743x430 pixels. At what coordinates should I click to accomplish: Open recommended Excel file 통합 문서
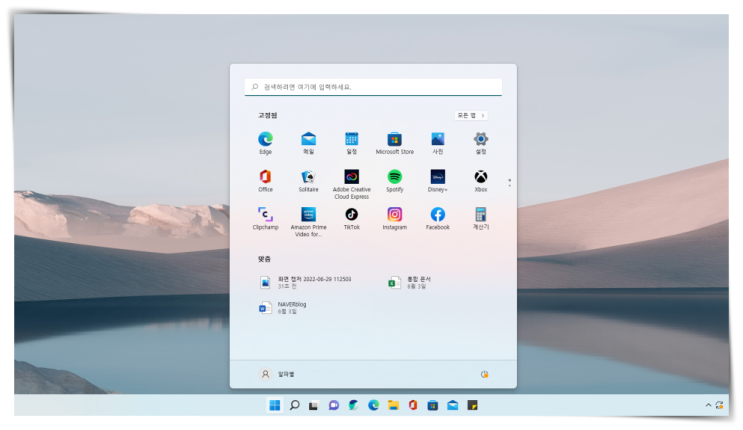click(x=410, y=283)
